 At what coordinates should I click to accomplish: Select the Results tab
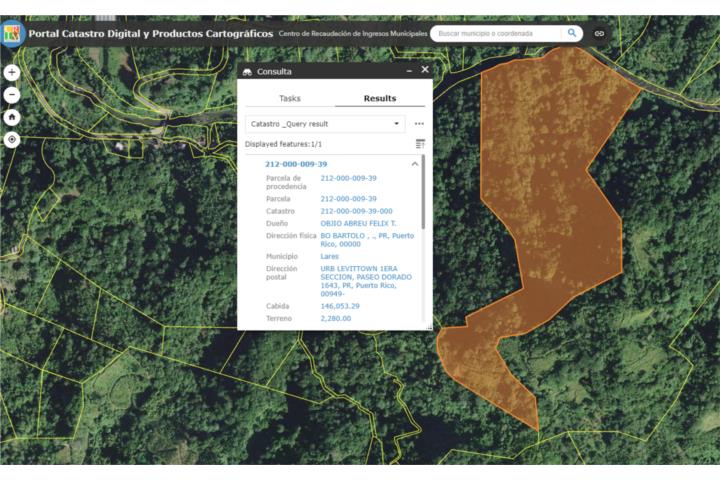pyautogui.click(x=379, y=98)
